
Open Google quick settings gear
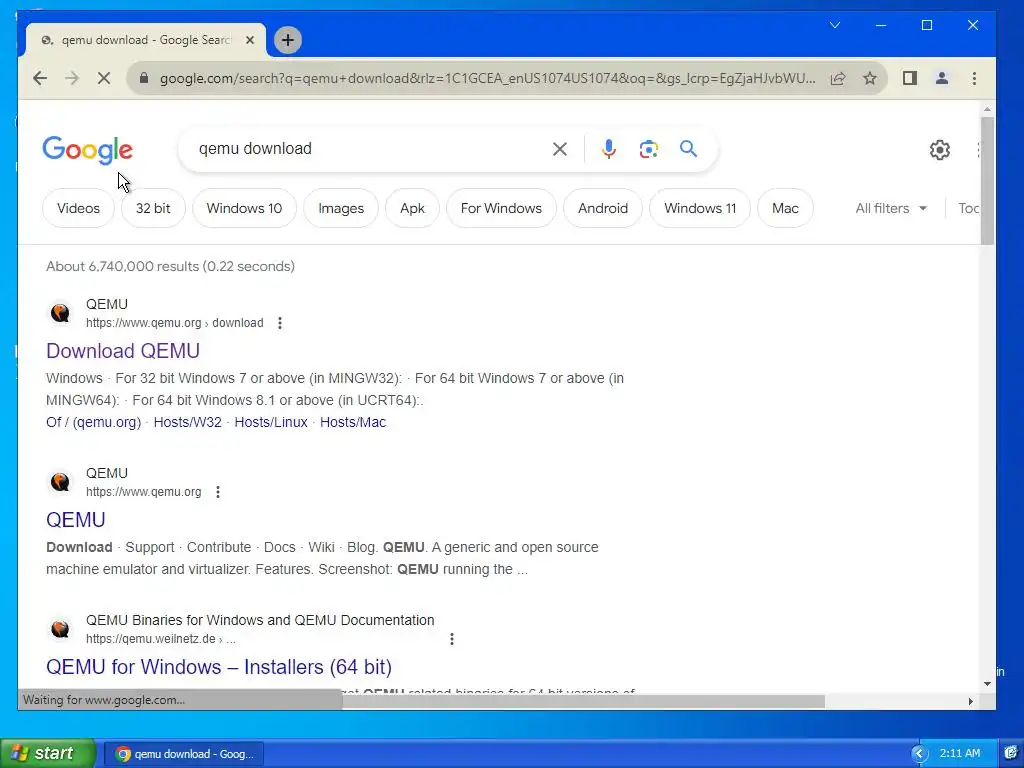[940, 150]
